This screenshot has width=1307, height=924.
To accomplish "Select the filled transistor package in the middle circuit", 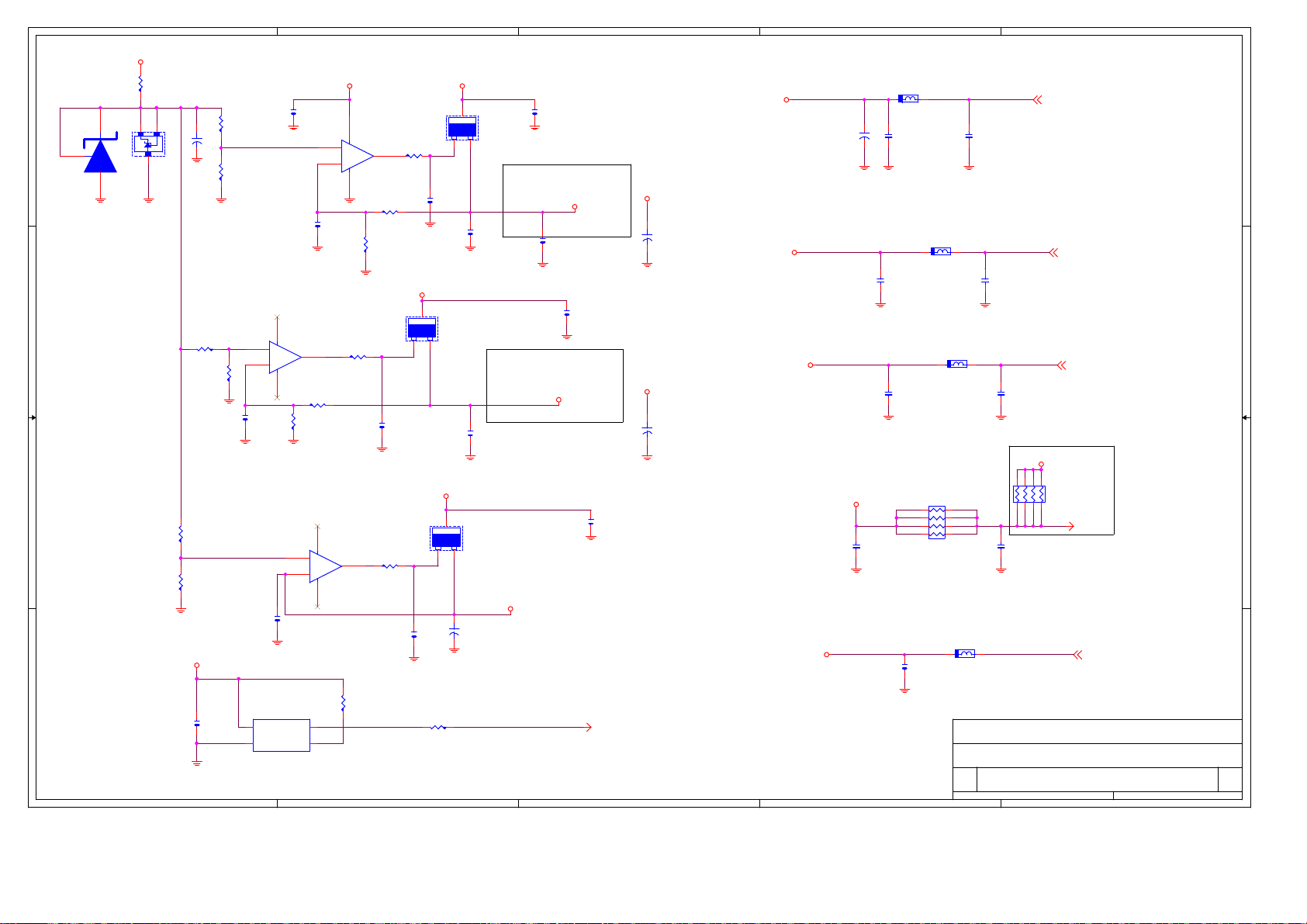I will pyautogui.click(x=422, y=329).
